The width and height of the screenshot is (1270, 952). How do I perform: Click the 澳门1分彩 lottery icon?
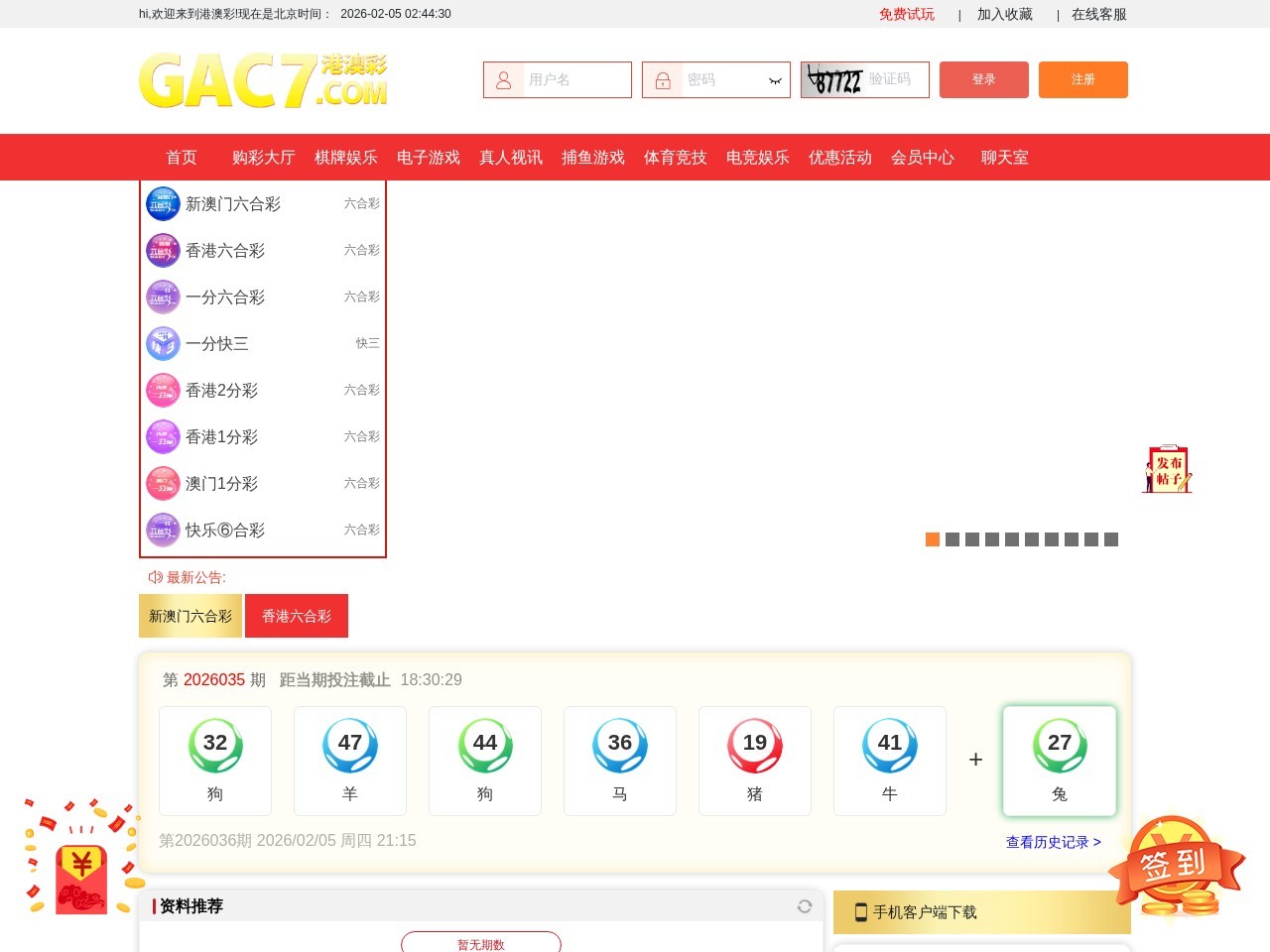163,483
